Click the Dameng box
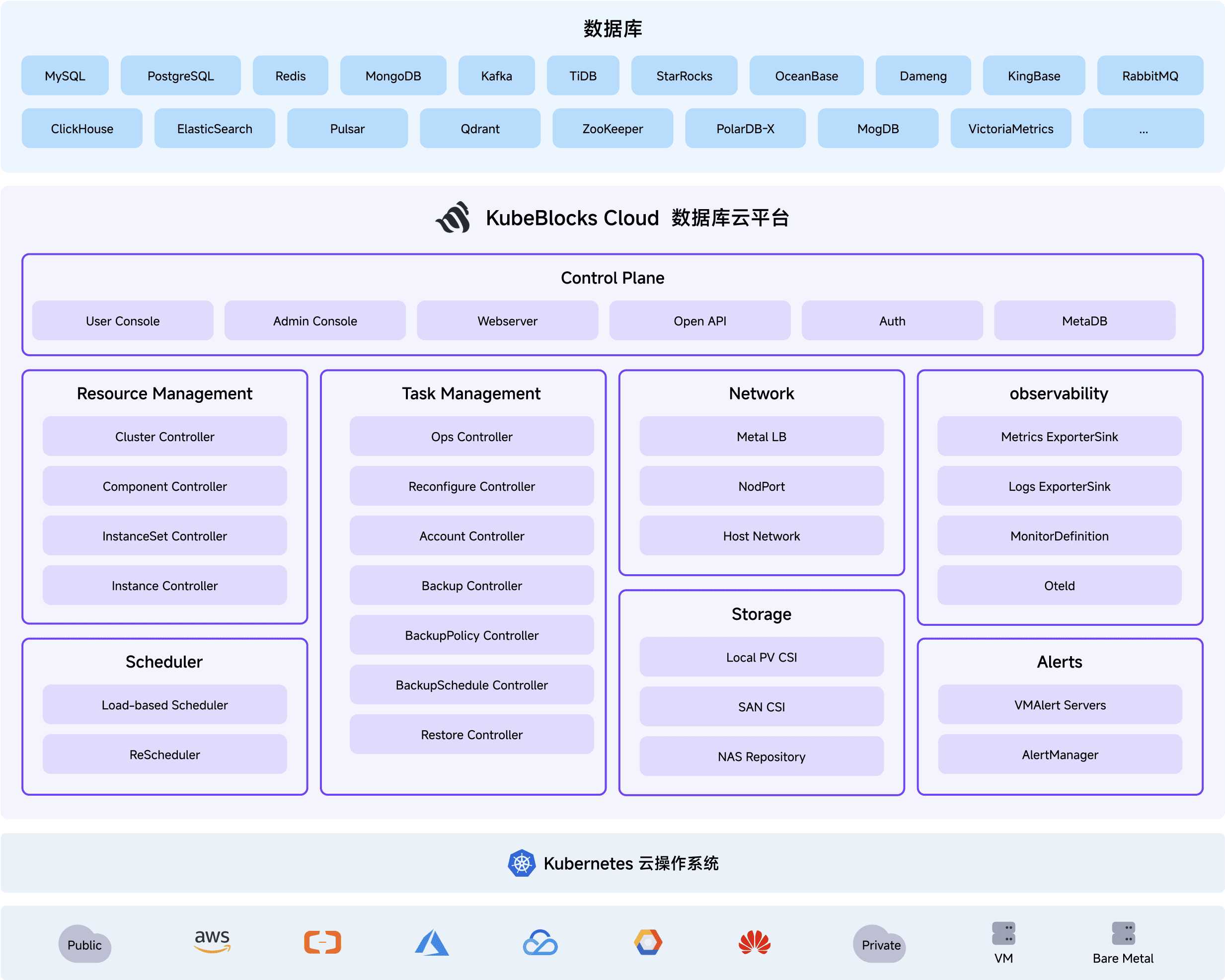Image resolution: width=1225 pixels, height=980 pixels. click(923, 75)
